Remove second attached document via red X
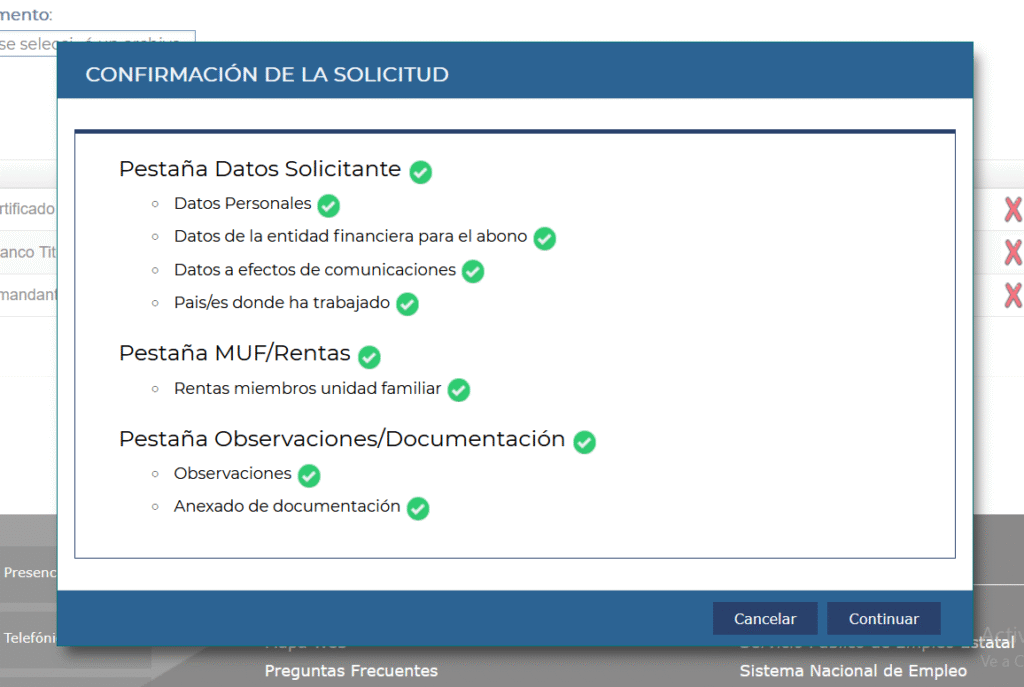 [x=1012, y=252]
